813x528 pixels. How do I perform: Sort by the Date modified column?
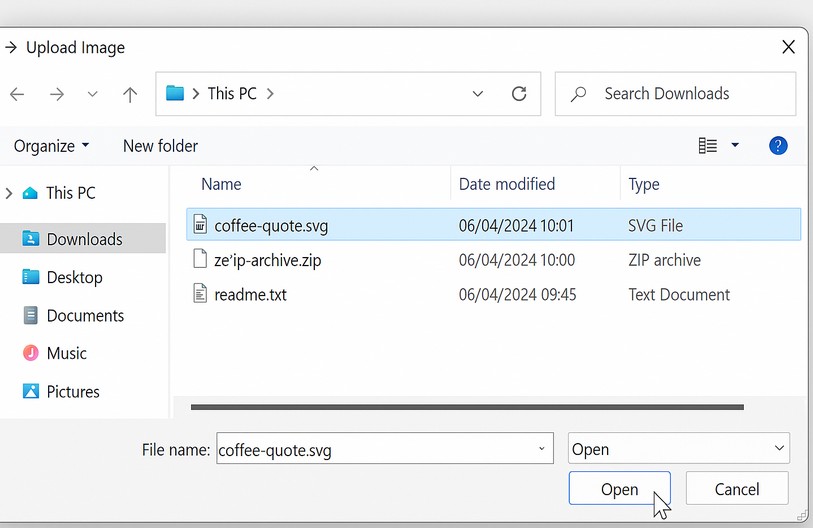[507, 184]
